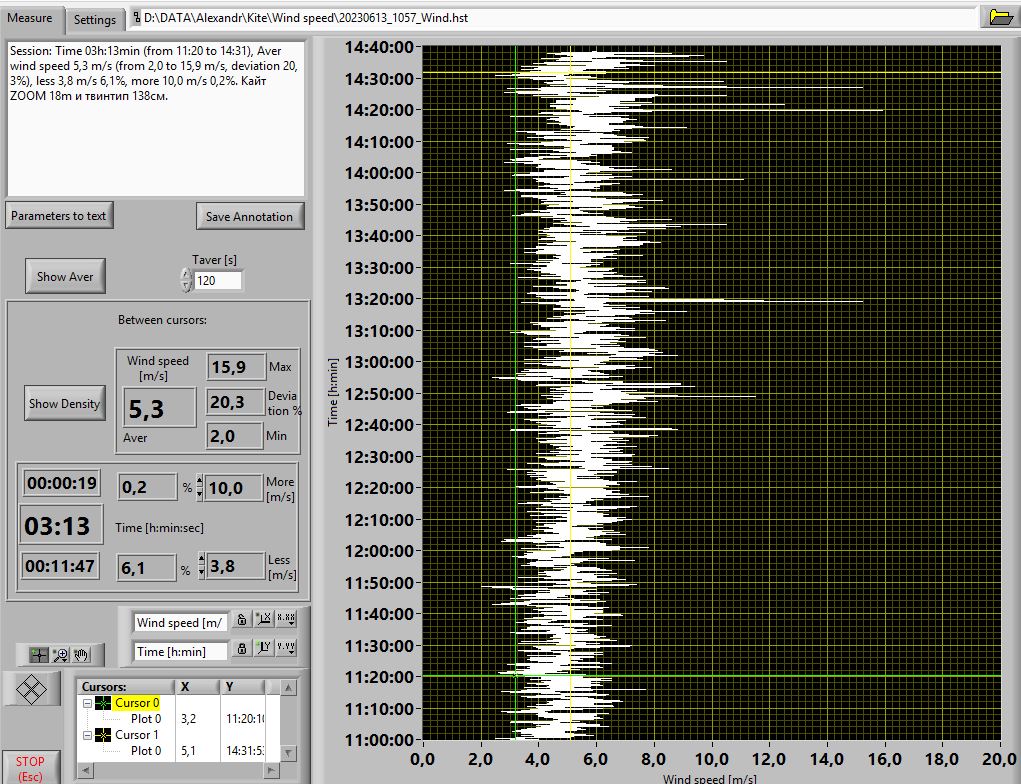This screenshot has height=784, width=1021.
Task: Click the Min wind speed value 2,0
Action: pyautogui.click(x=235, y=436)
